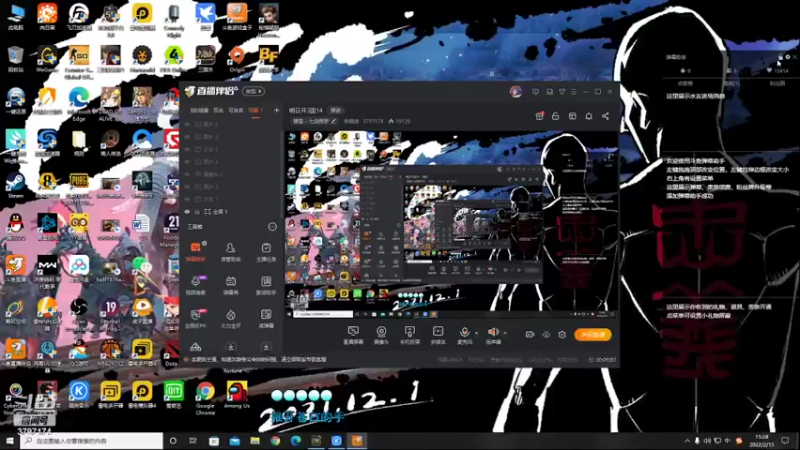The width and height of the screenshot is (800, 450).
Task: Click the Task View button on taskbar
Action: pos(193,440)
